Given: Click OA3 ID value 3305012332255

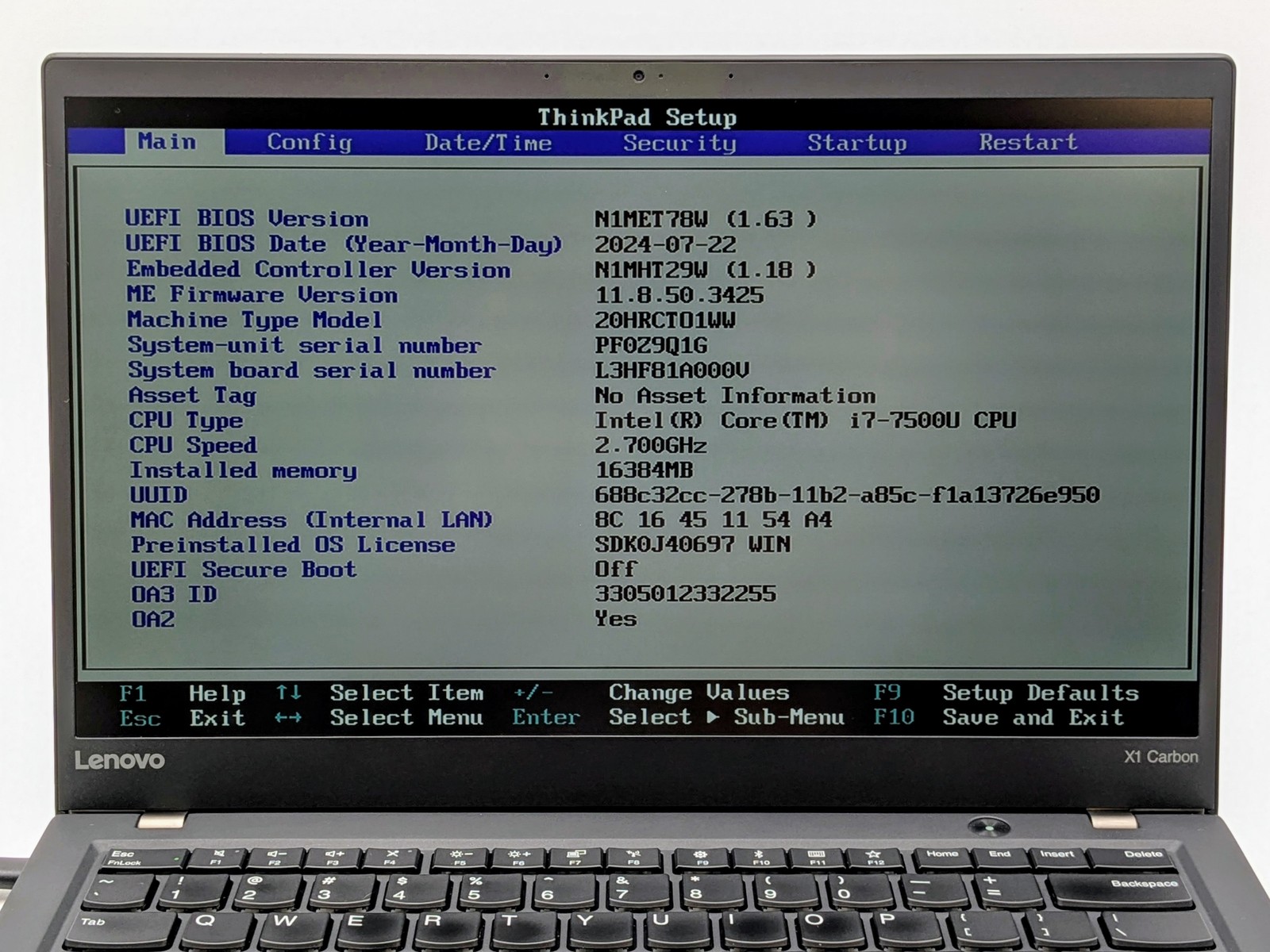Looking at the screenshot, I should tap(686, 593).
